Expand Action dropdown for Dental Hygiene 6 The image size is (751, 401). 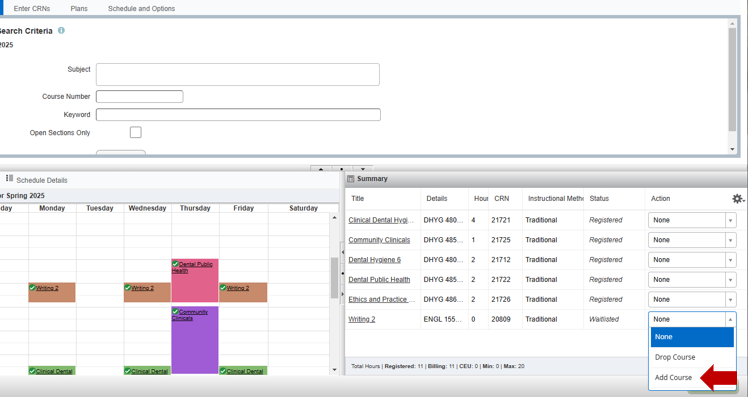tap(692, 260)
